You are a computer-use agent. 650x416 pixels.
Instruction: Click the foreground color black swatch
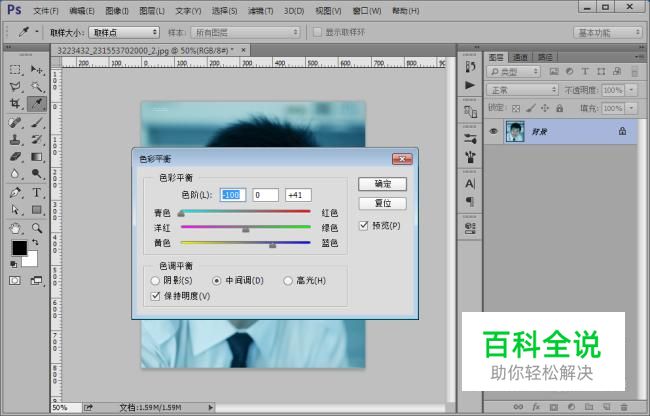pos(18,247)
